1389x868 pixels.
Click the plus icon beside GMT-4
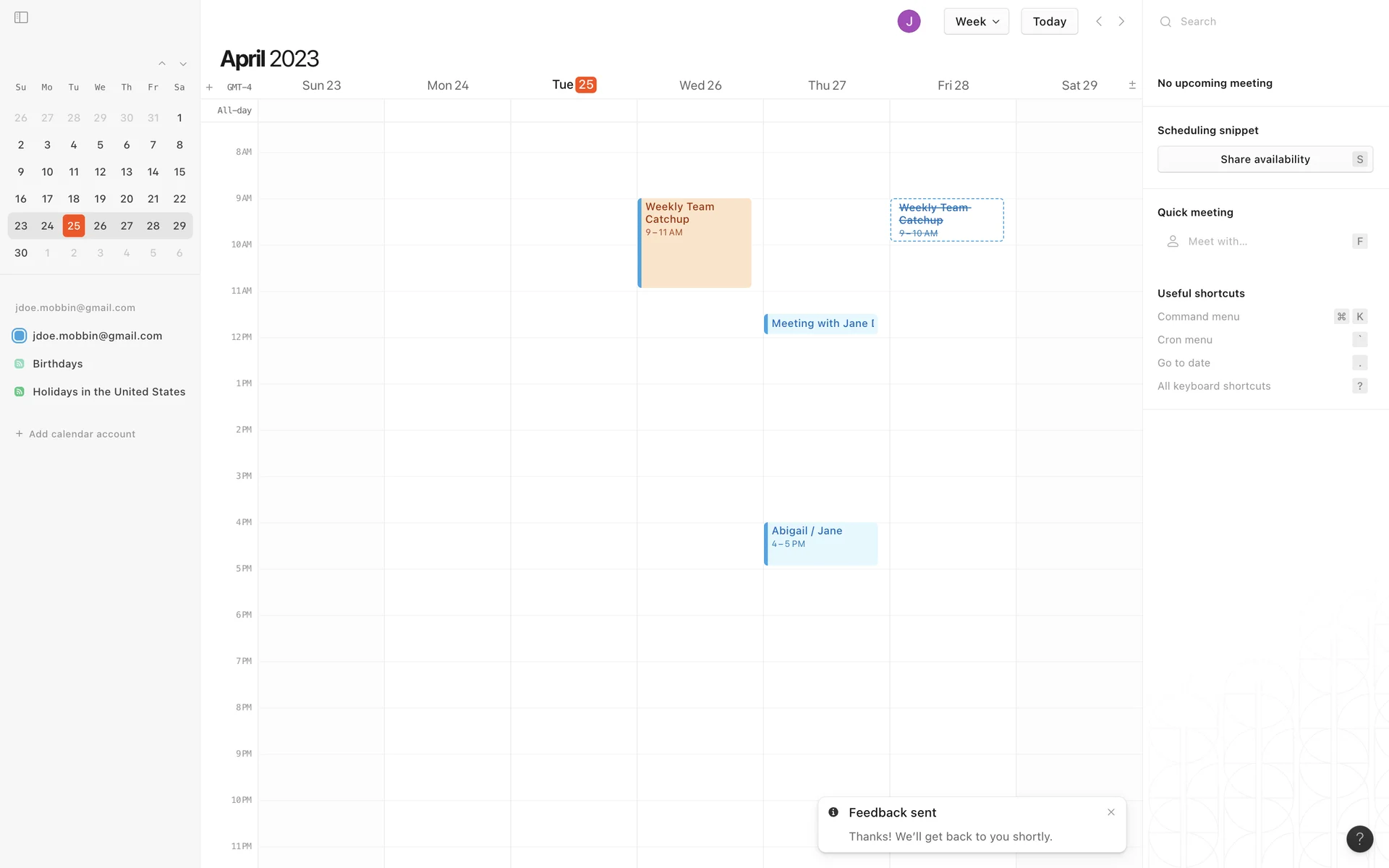pos(209,88)
